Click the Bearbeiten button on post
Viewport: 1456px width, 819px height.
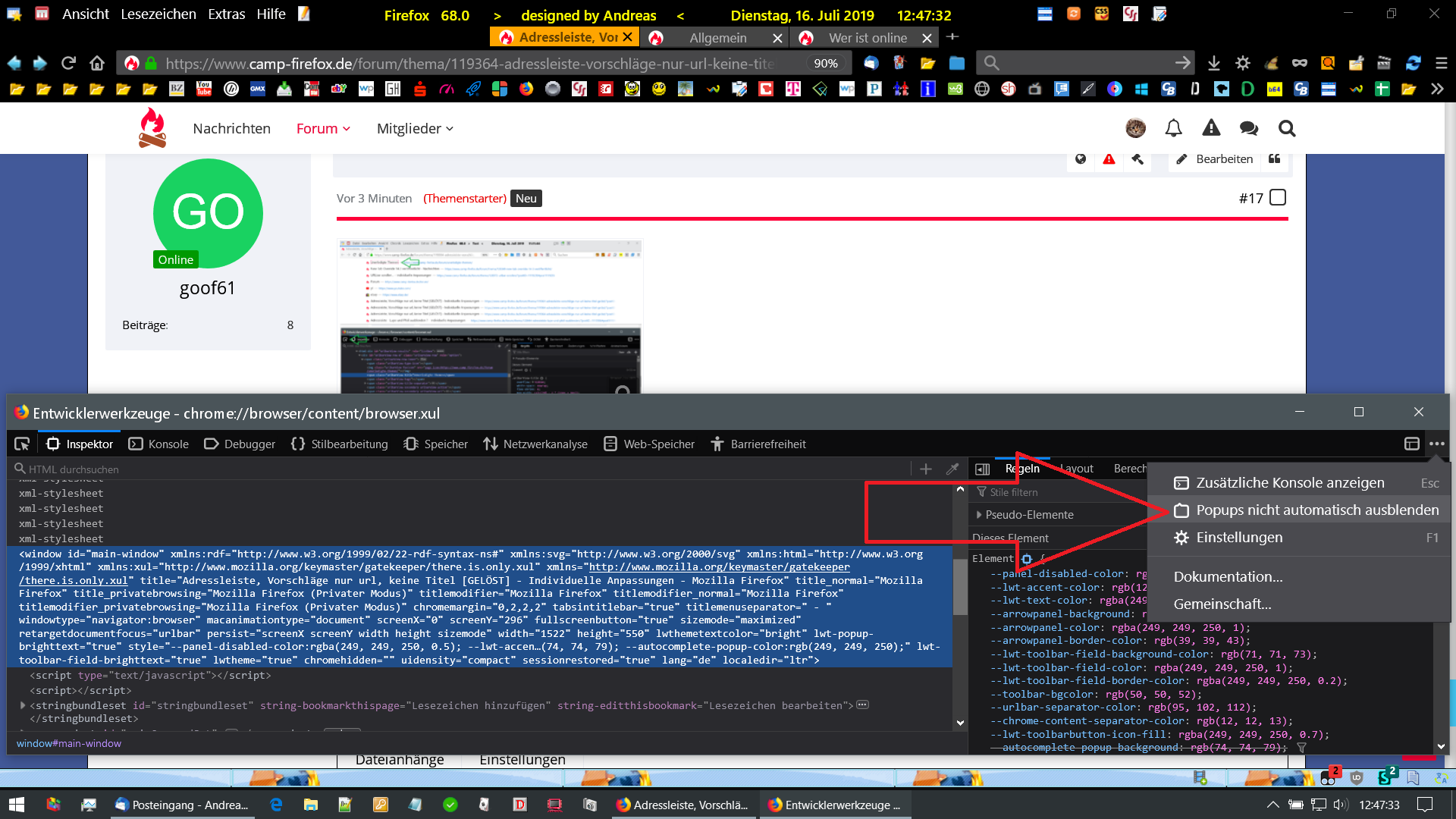(1214, 159)
